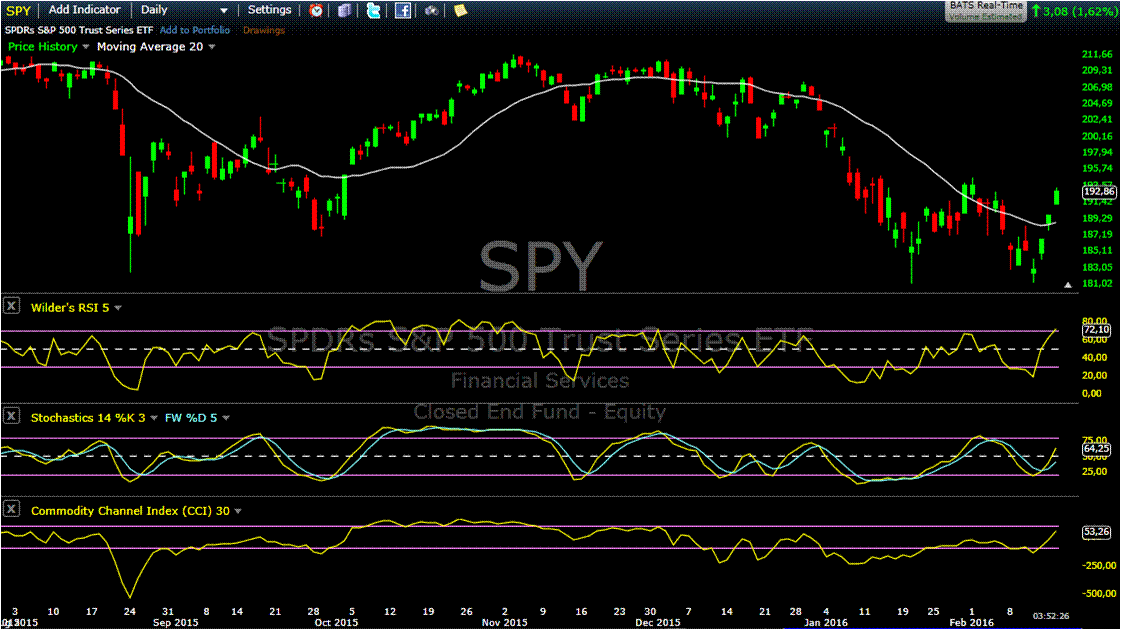Click the -250,00 CCI axis label
This screenshot has height=630, width=1121.
[1098, 565]
